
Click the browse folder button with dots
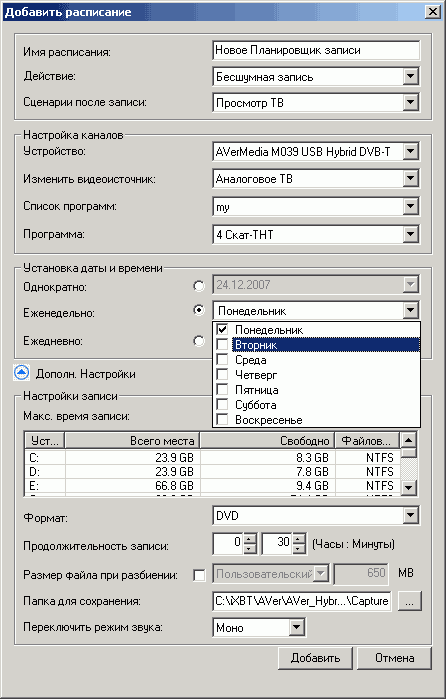click(x=409, y=601)
